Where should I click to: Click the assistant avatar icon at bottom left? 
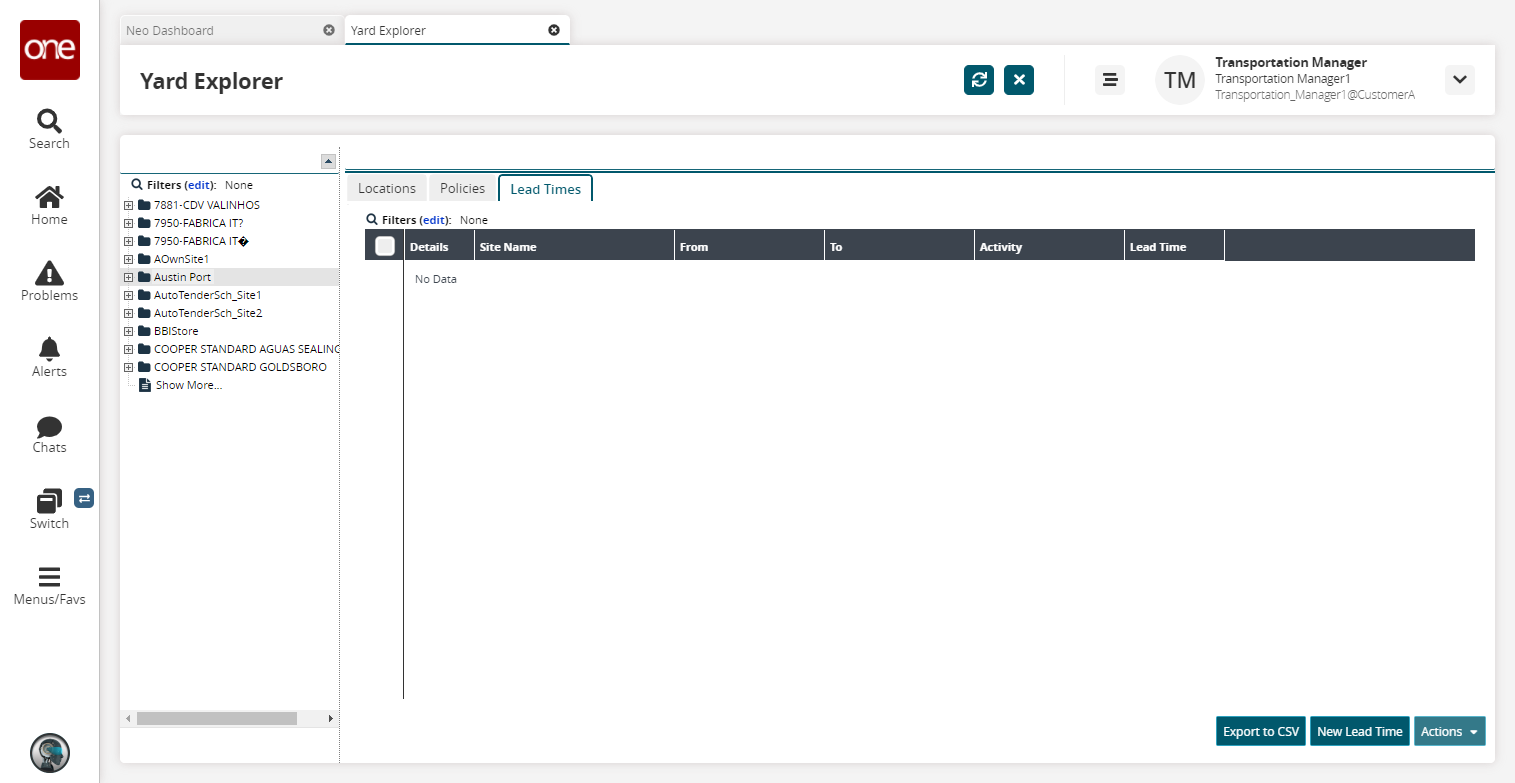49,753
